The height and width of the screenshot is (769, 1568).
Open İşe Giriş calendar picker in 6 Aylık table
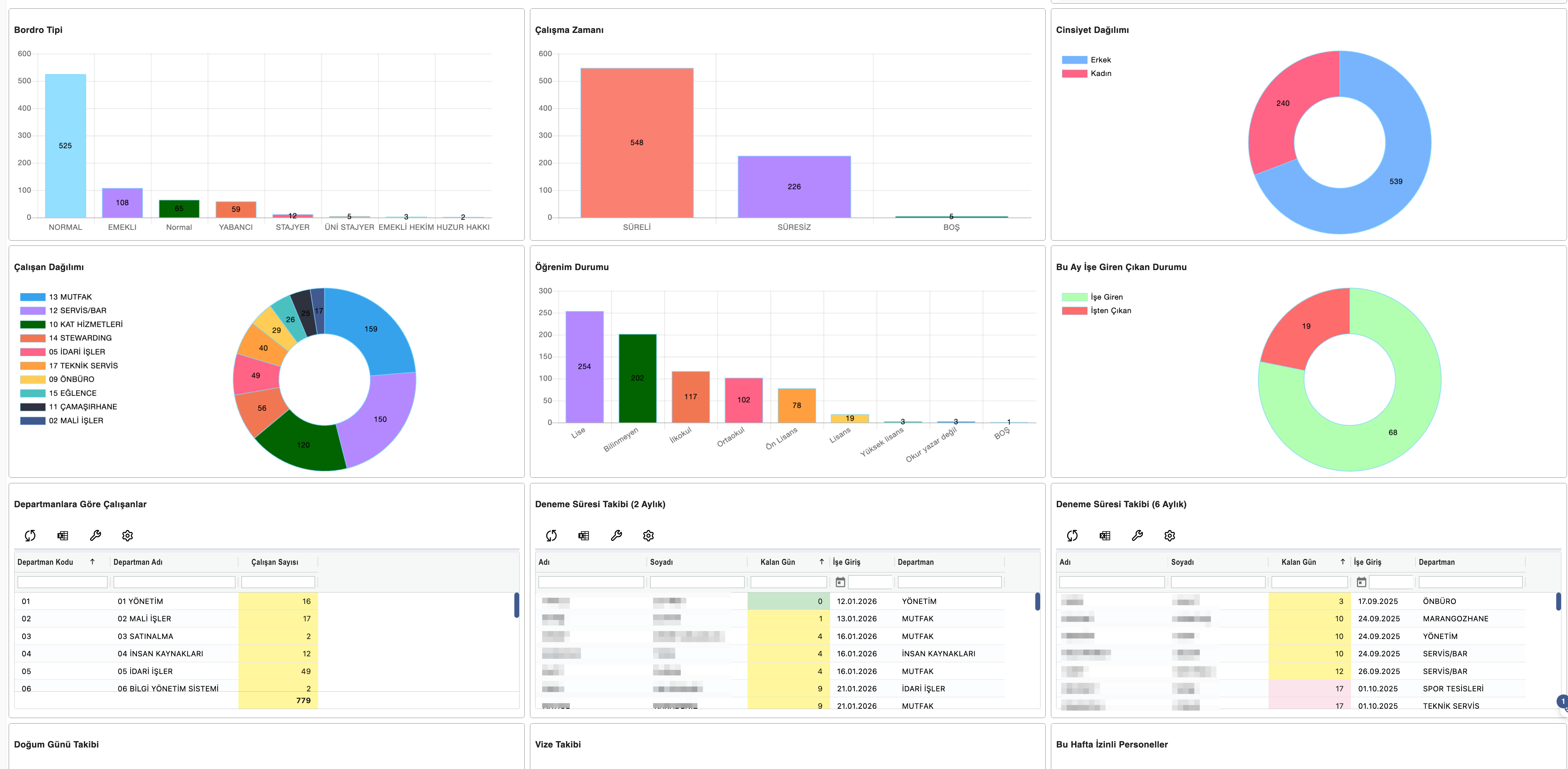click(x=1361, y=583)
